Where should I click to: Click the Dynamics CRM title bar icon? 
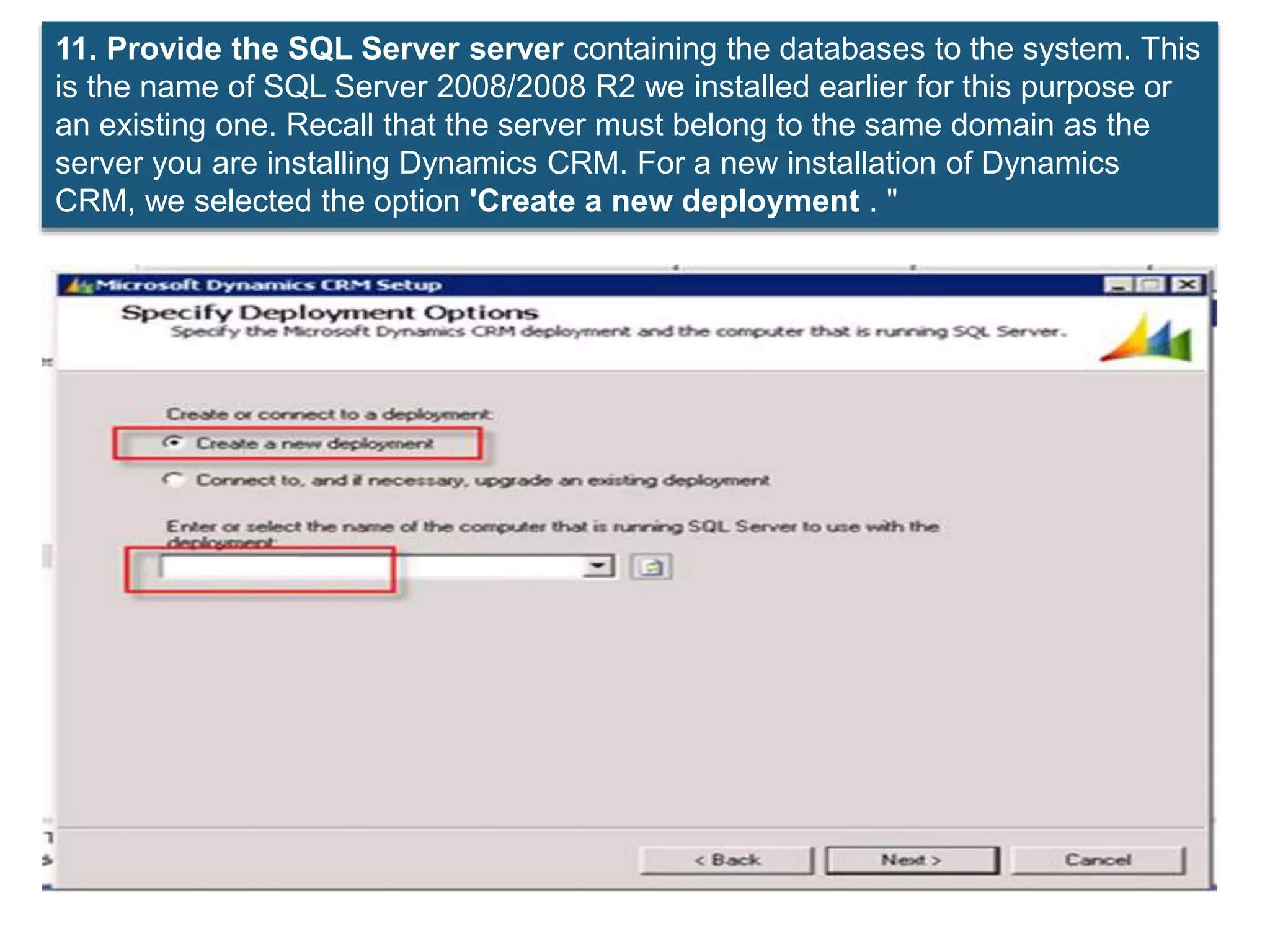[79, 286]
